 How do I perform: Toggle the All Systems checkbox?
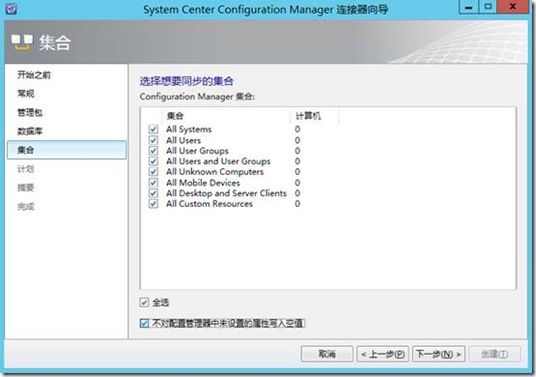click(153, 129)
